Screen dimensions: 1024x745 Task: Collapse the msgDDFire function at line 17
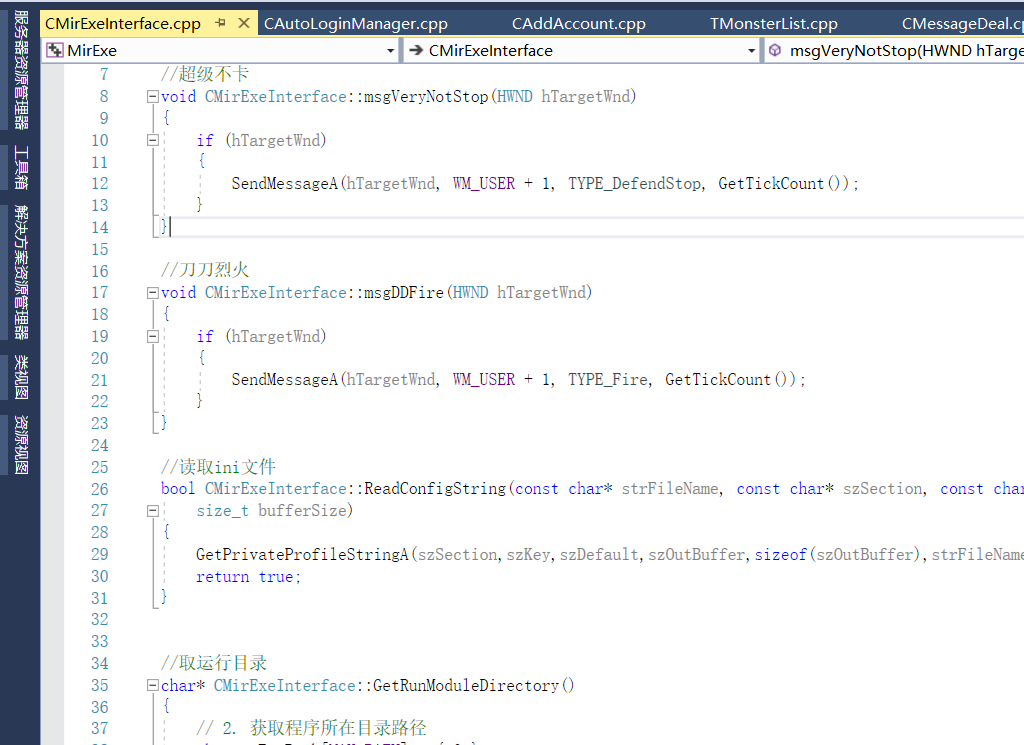(152, 293)
